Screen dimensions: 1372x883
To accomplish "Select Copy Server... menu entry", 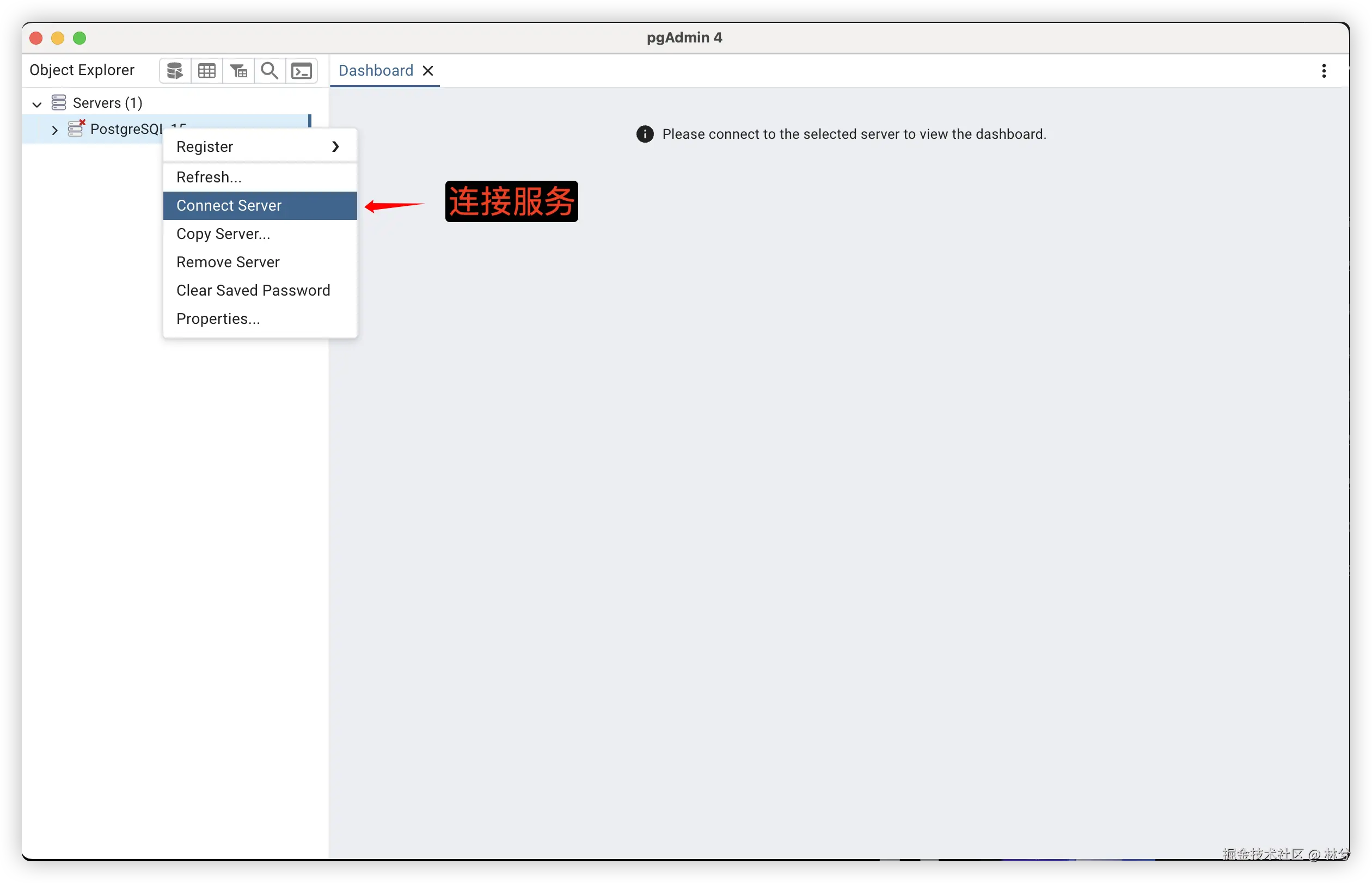I will click(x=223, y=234).
